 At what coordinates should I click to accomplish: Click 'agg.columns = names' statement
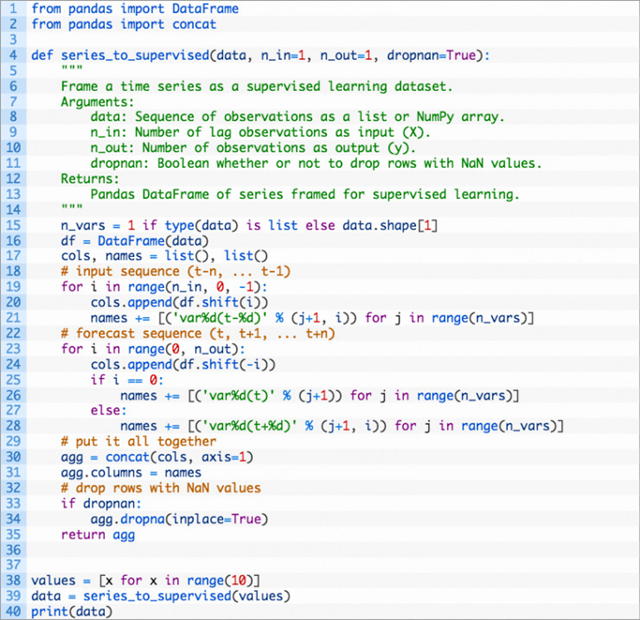131,473
